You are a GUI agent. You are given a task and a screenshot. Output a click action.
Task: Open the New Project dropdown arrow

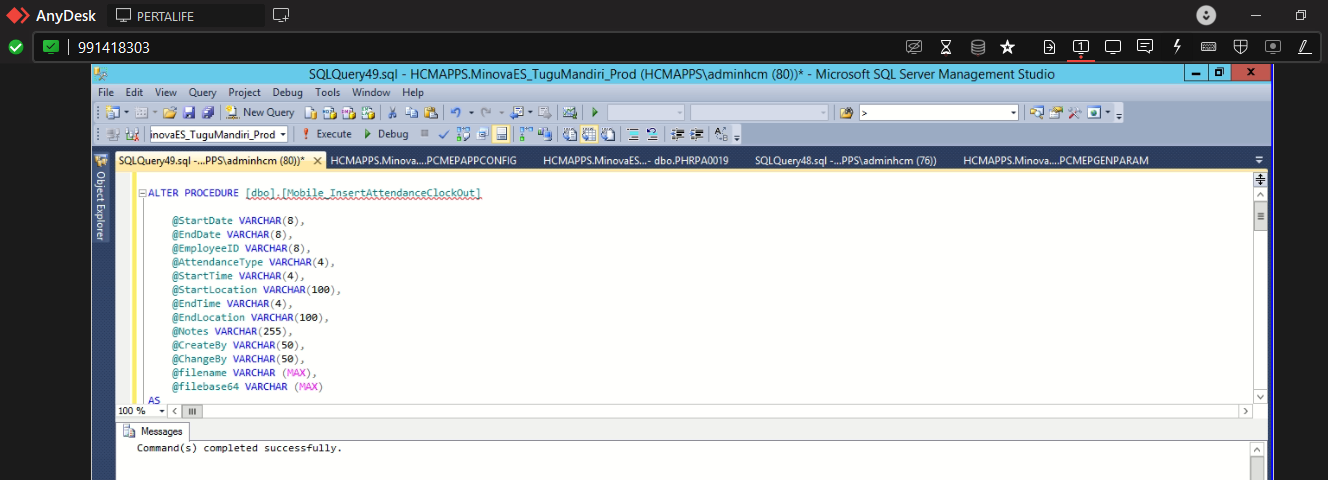[126, 112]
